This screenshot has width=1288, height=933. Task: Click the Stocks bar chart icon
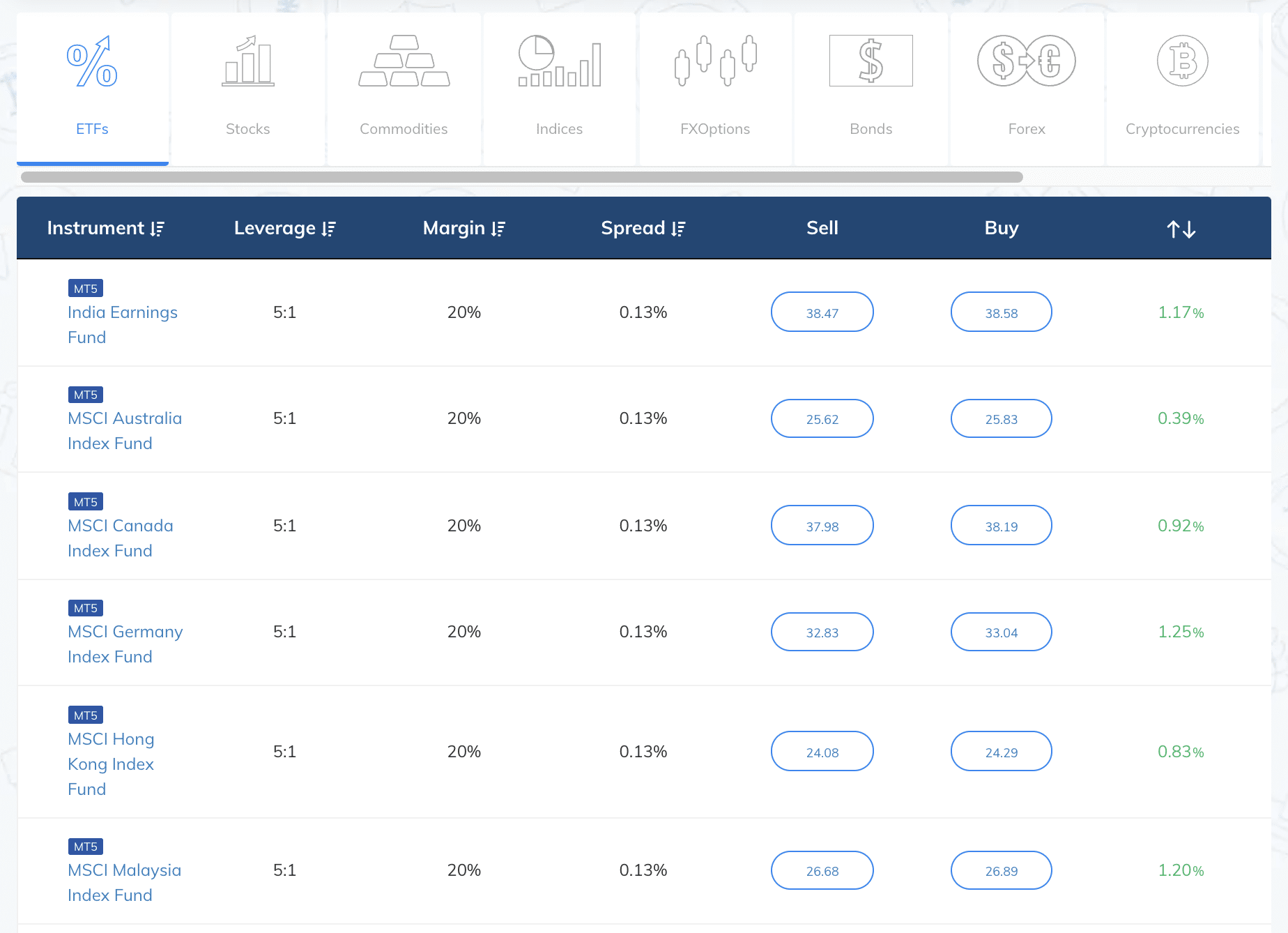coord(248,61)
